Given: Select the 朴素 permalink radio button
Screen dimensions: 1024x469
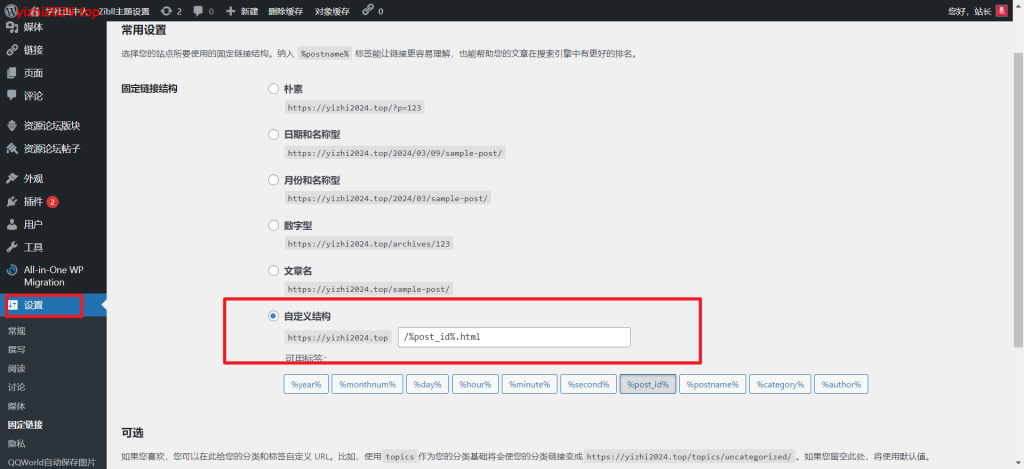Looking at the screenshot, I should pyautogui.click(x=274, y=89).
